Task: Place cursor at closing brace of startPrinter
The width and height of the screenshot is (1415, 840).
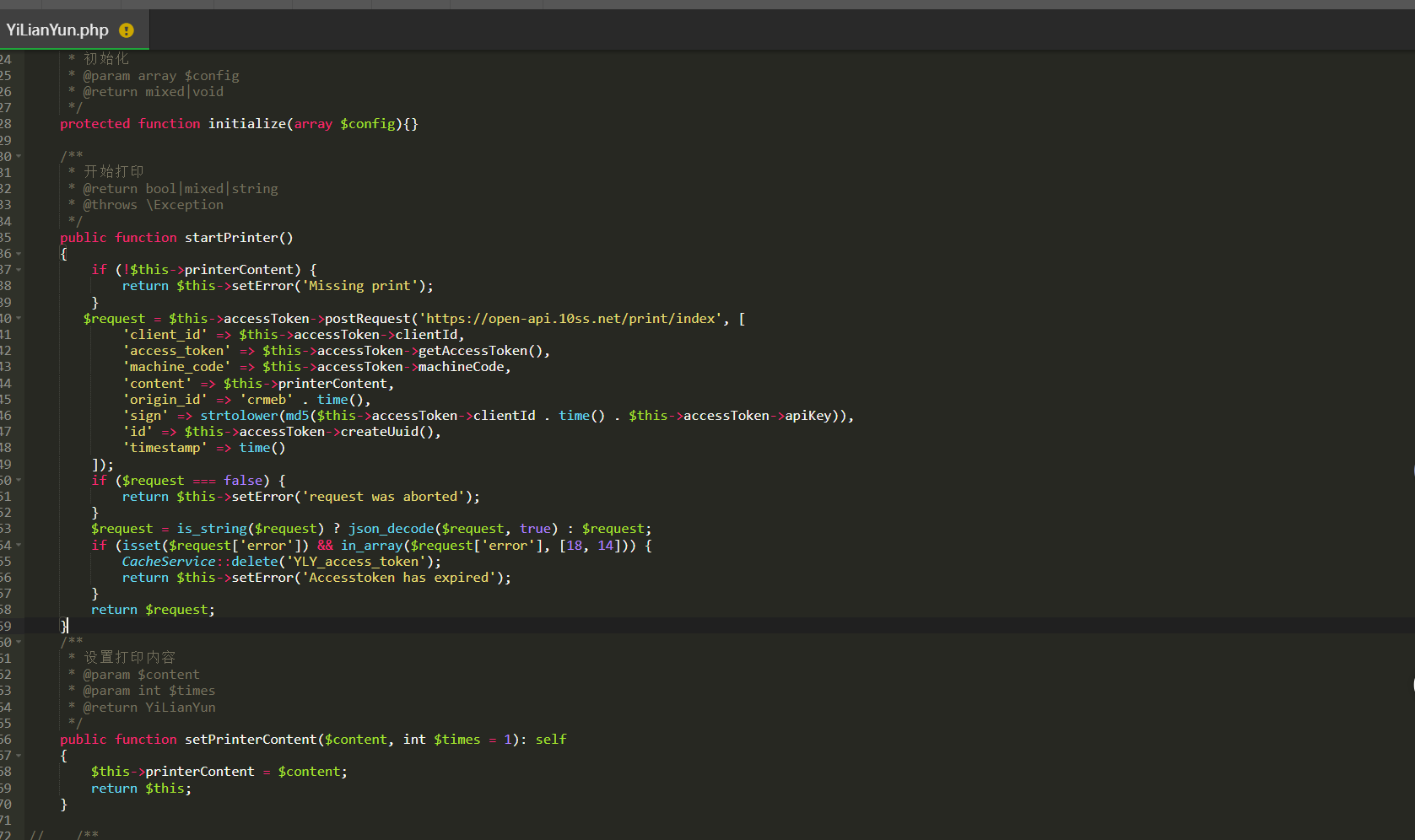Action: tap(63, 627)
